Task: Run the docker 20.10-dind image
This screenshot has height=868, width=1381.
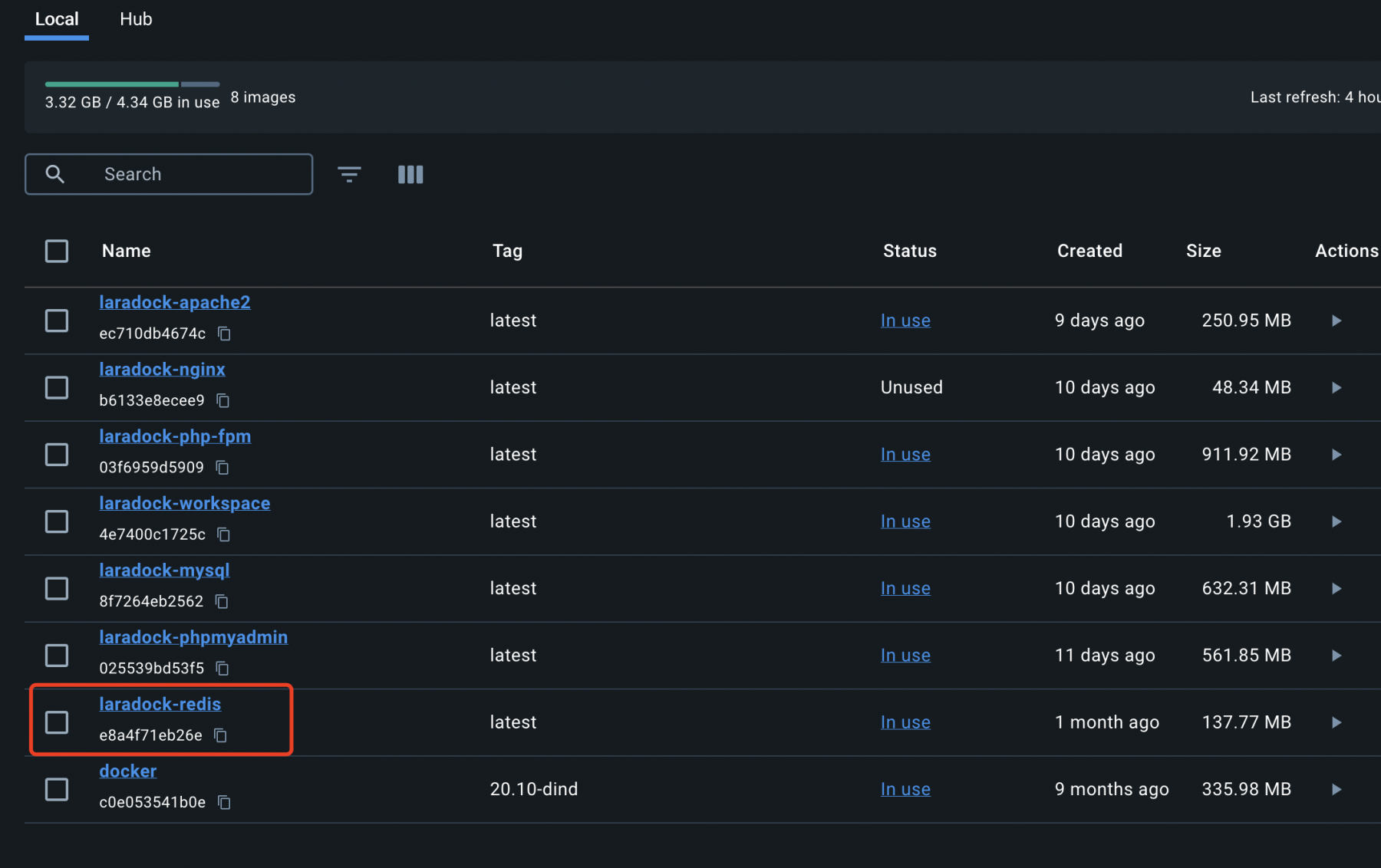Action: point(1337,789)
